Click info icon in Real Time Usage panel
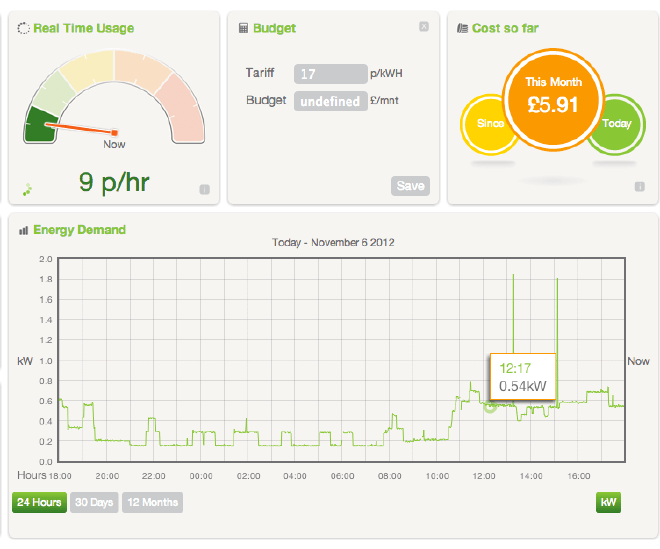The width and height of the screenshot is (660, 549). pyautogui.click(x=204, y=188)
